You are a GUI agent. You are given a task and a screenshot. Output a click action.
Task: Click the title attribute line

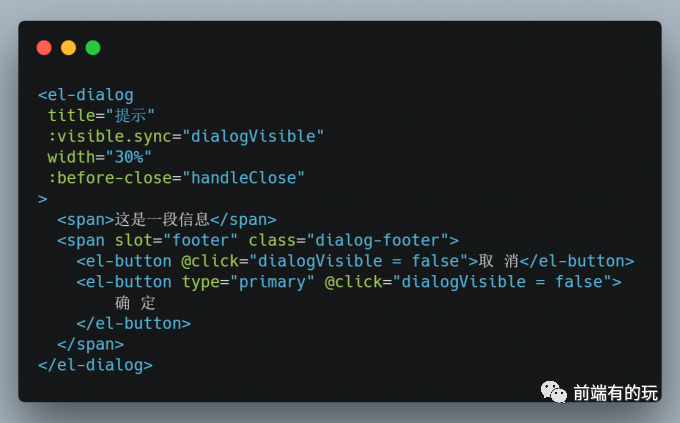click(101, 116)
